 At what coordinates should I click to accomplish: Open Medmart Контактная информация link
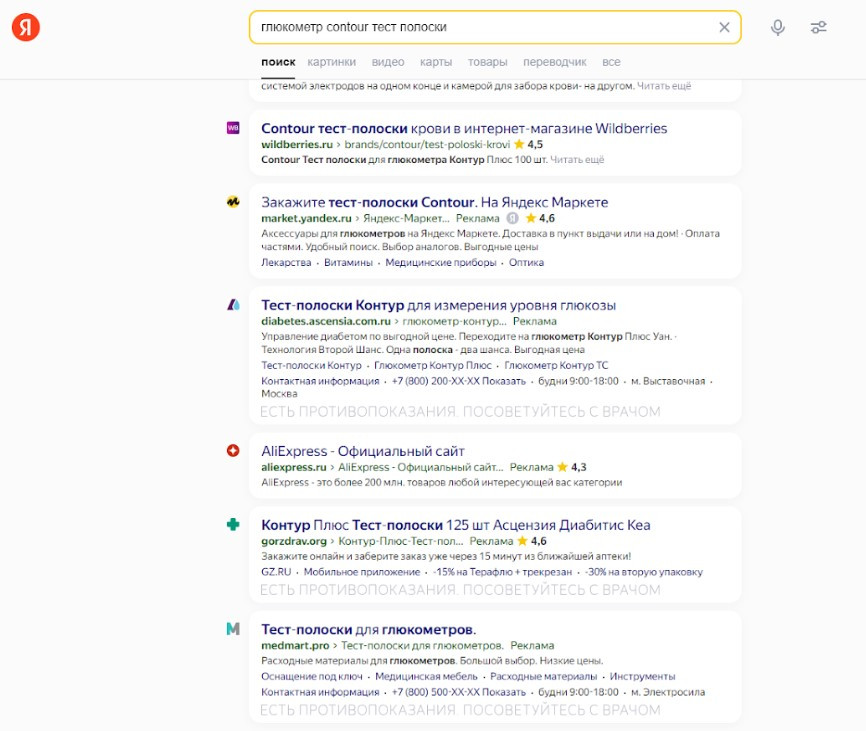[x=320, y=692]
